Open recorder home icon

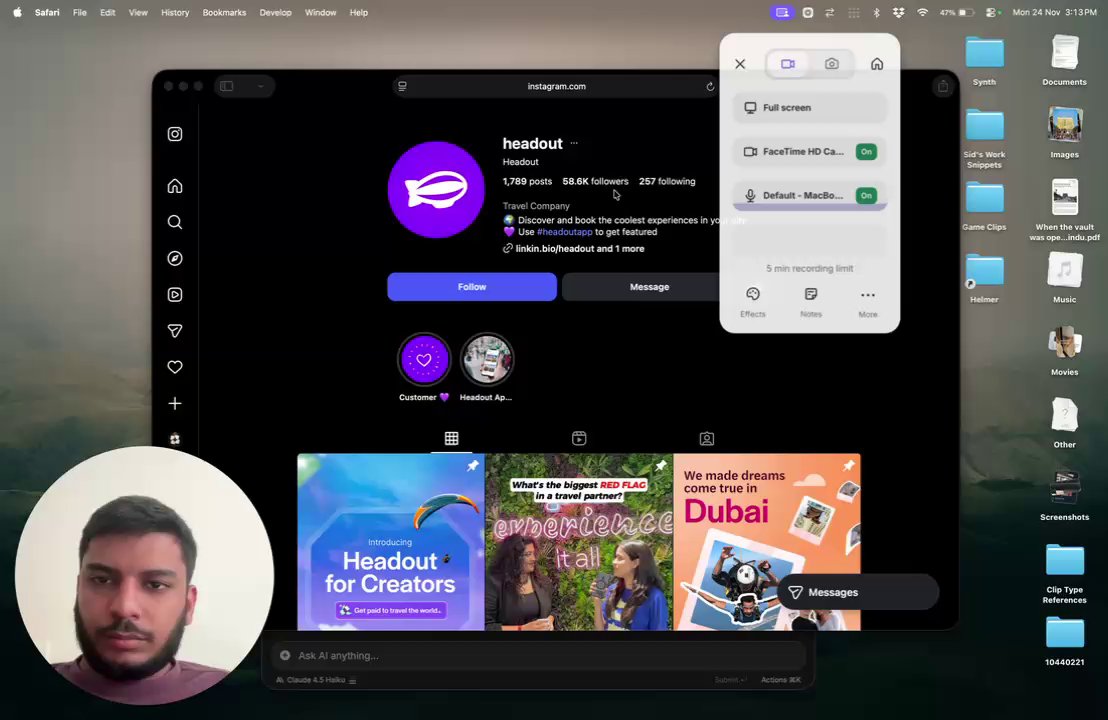[x=877, y=64]
